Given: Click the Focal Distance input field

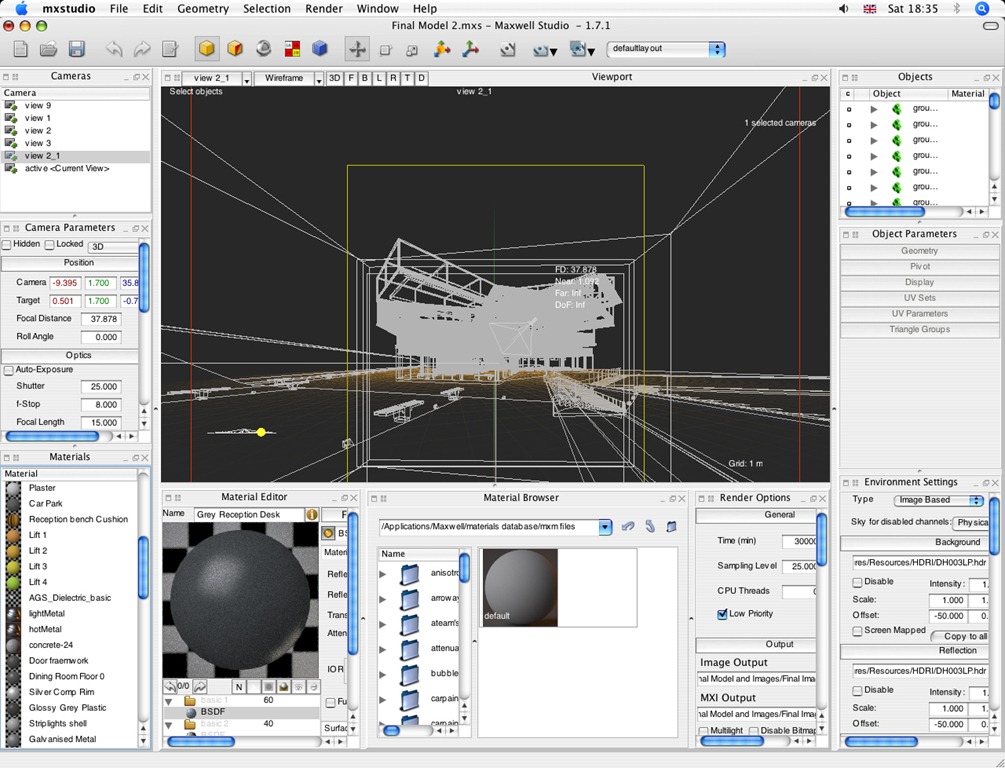Looking at the screenshot, I should coord(103,319).
